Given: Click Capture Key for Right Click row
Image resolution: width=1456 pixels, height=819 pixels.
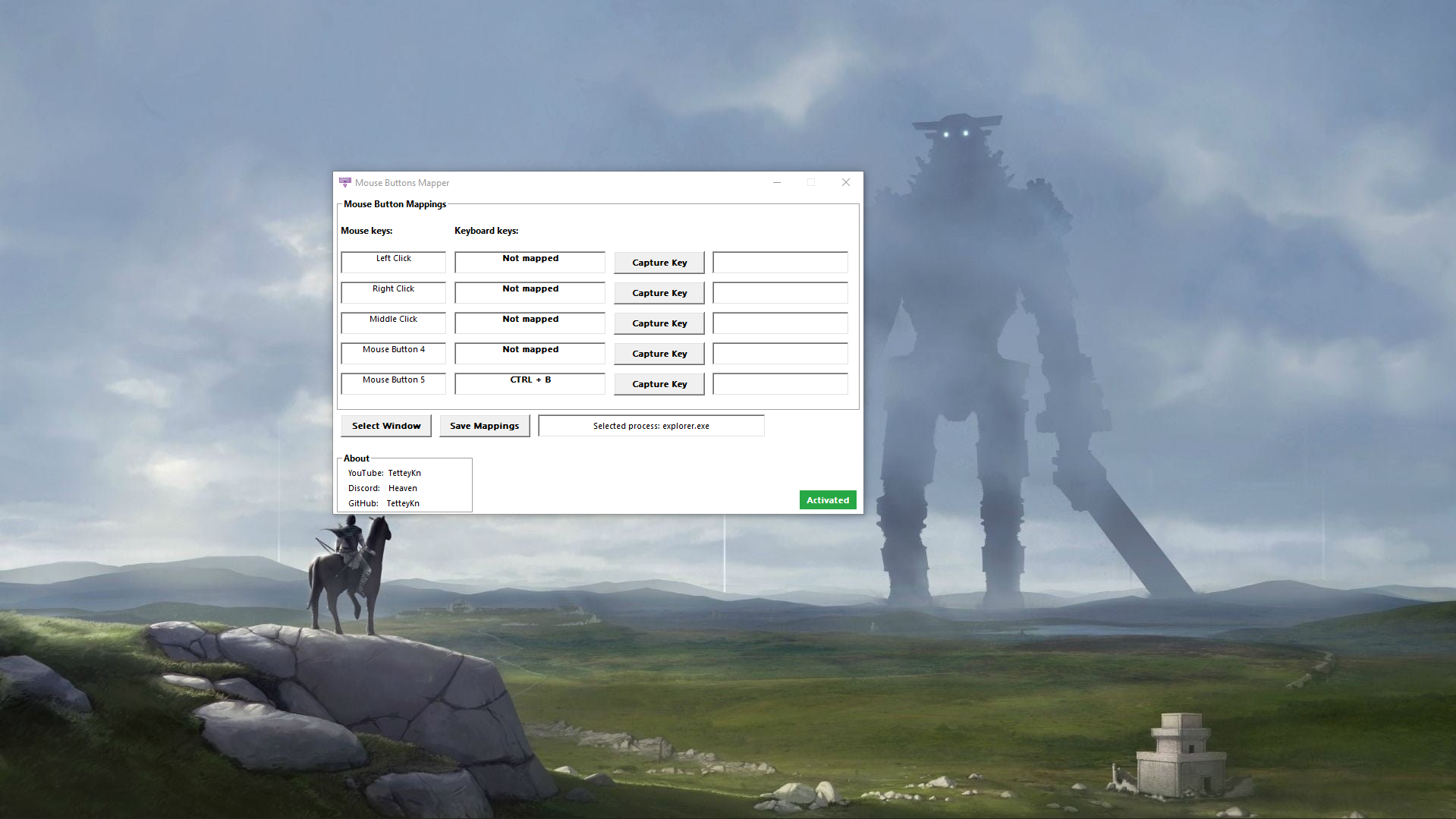Looking at the screenshot, I should (659, 292).
